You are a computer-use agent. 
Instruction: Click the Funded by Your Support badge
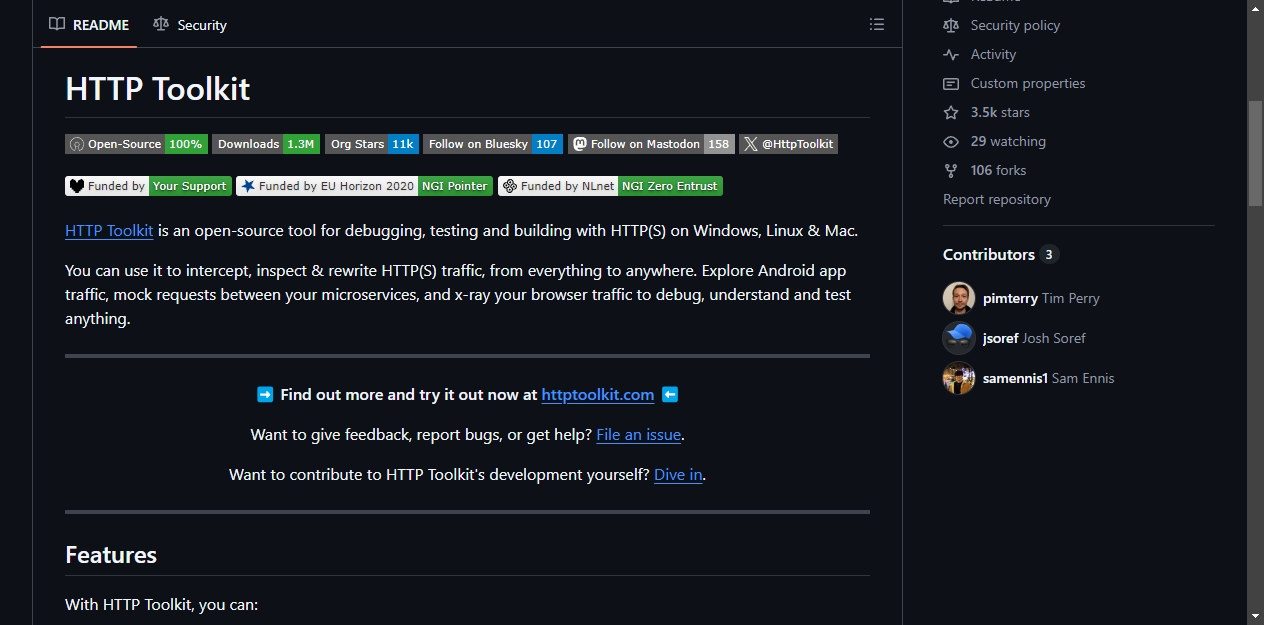(x=148, y=186)
